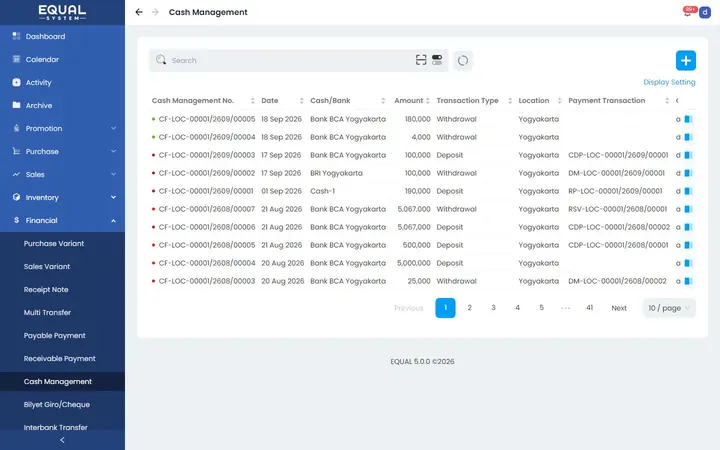This screenshot has width=720, height=450.
Task: Open Purchase Variant in sidebar
Action: (54, 243)
